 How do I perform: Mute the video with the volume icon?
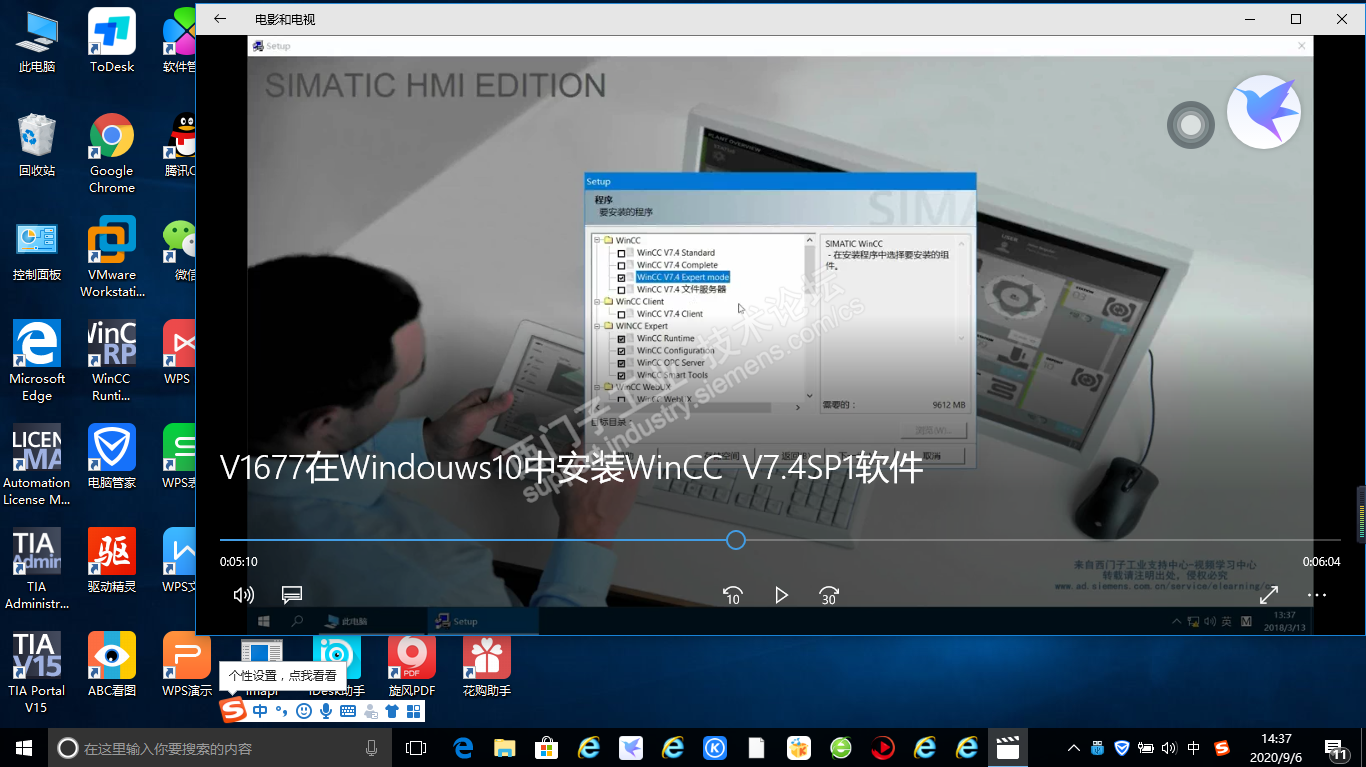point(243,595)
